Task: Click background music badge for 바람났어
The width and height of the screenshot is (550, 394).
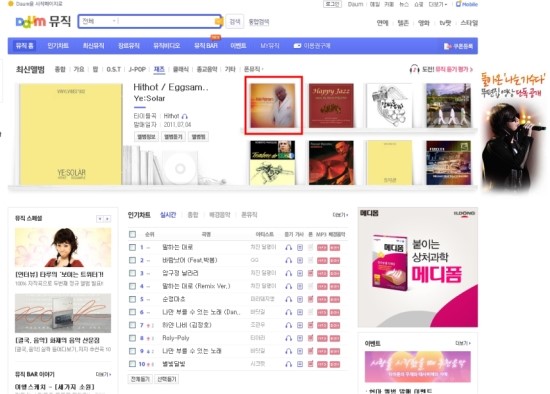Action: pos(335,261)
